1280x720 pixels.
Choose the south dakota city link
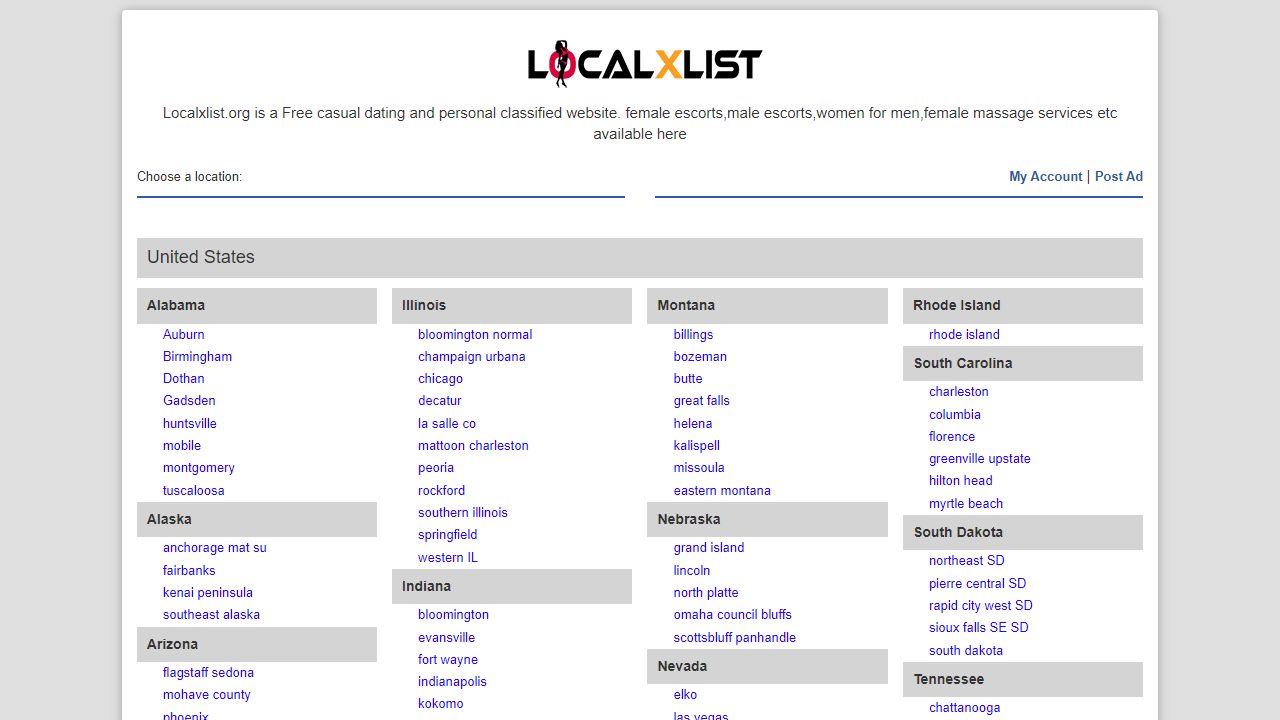point(966,650)
